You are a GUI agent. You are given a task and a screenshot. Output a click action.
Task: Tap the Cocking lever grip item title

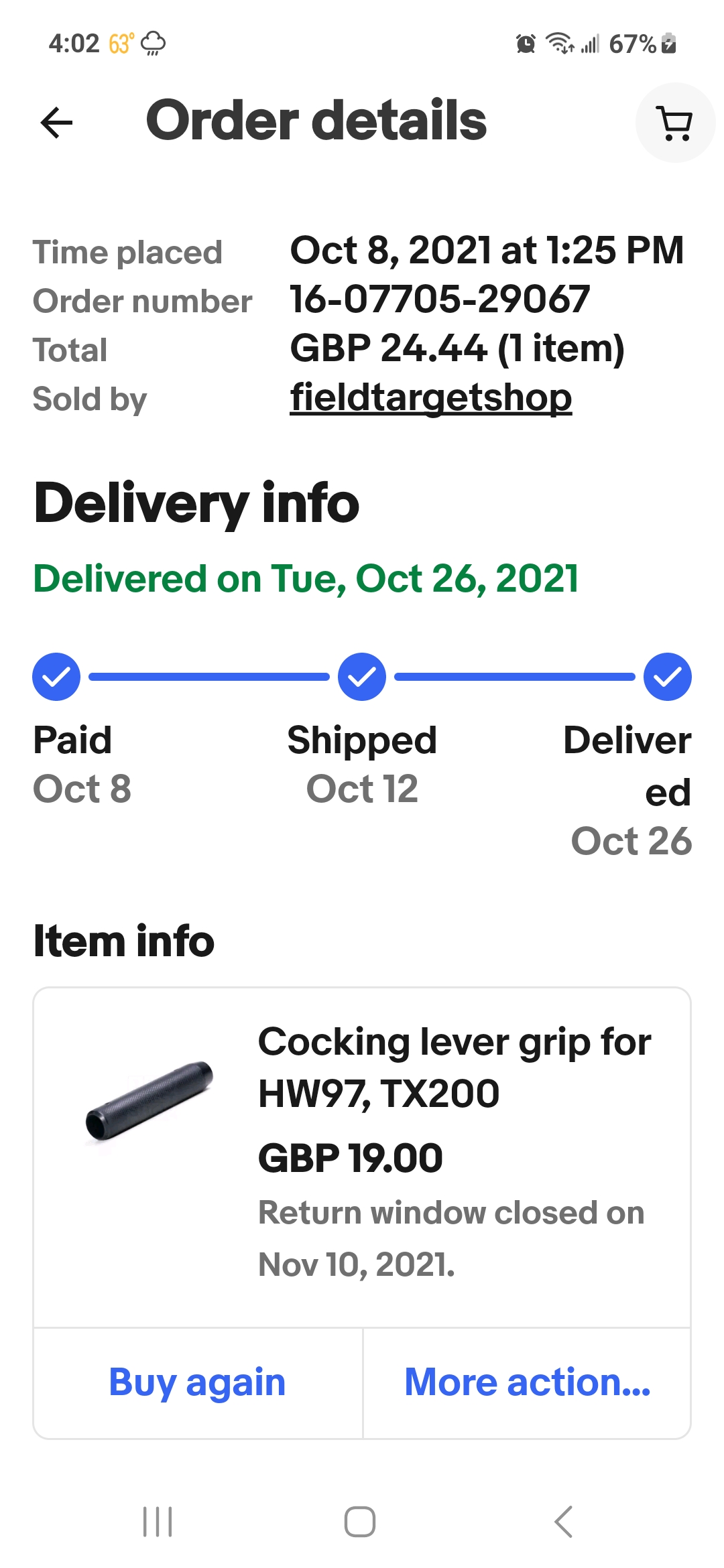tap(455, 1067)
